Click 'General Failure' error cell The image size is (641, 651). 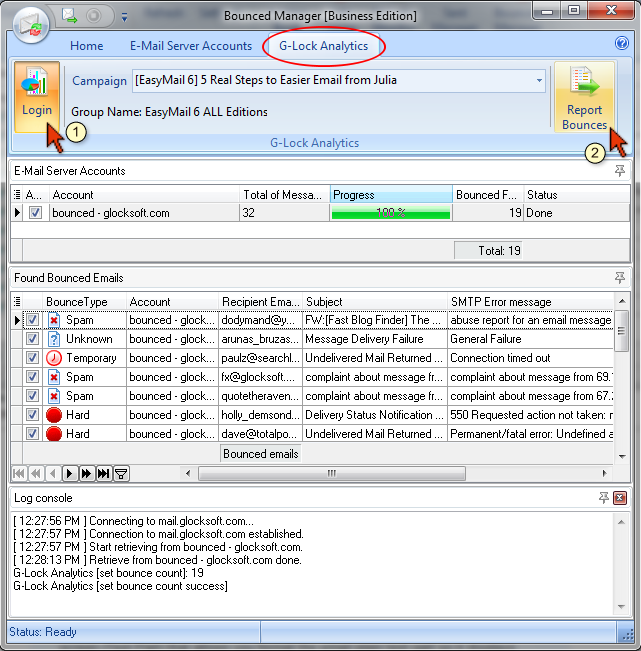tap(531, 339)
